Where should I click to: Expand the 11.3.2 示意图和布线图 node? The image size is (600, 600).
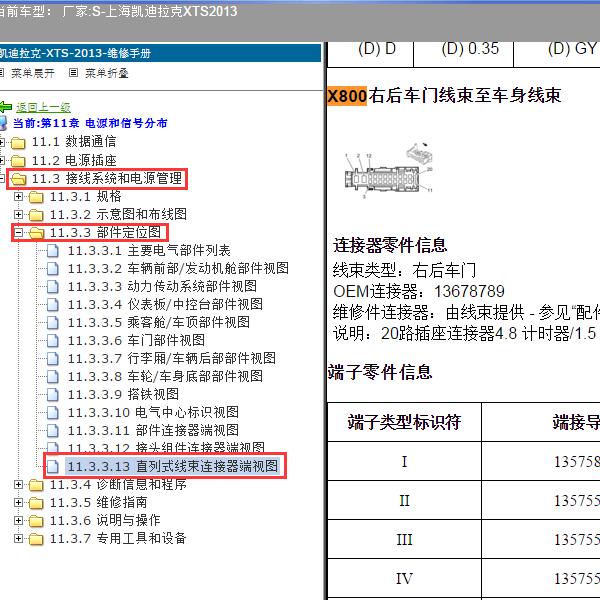click(18, 215)
